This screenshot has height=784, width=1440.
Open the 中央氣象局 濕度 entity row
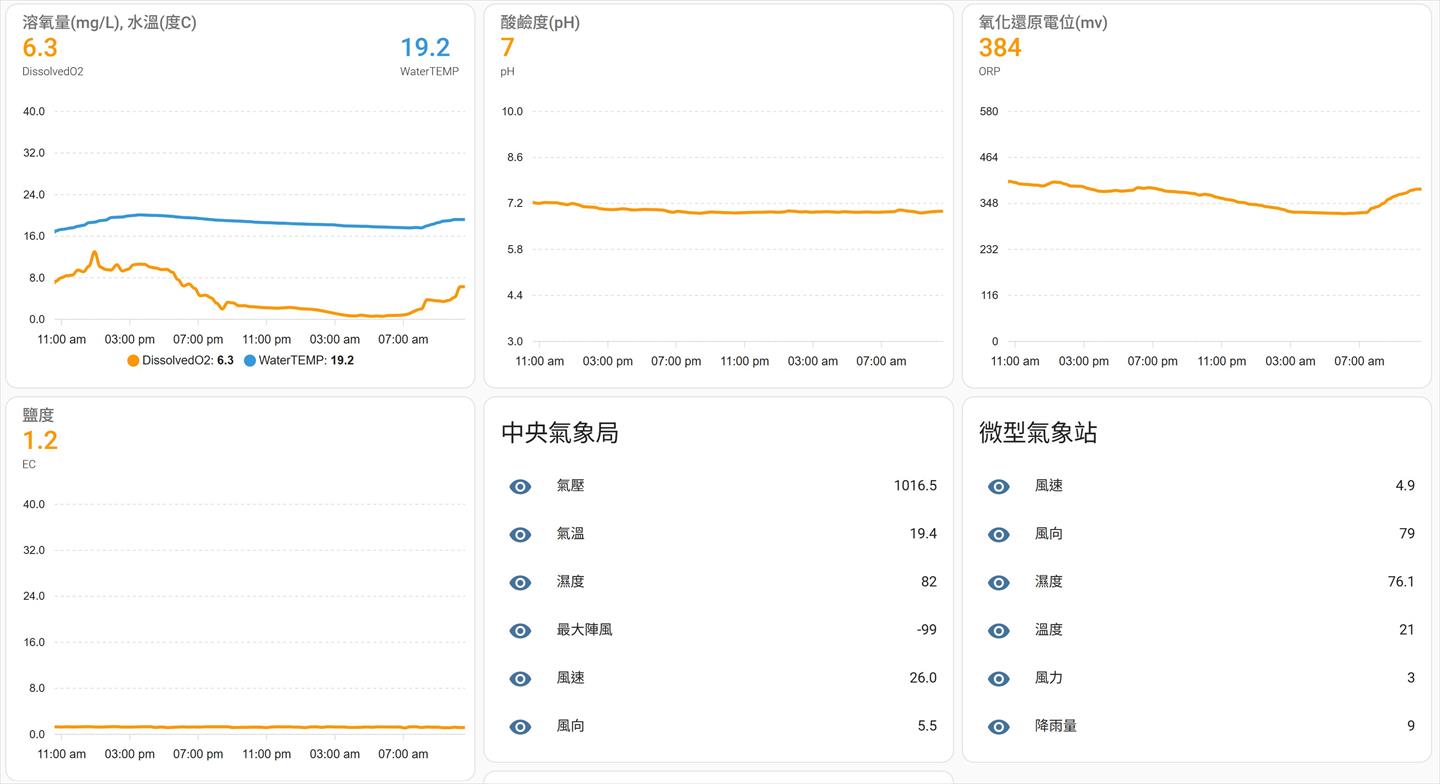click(x=570, y=582)
